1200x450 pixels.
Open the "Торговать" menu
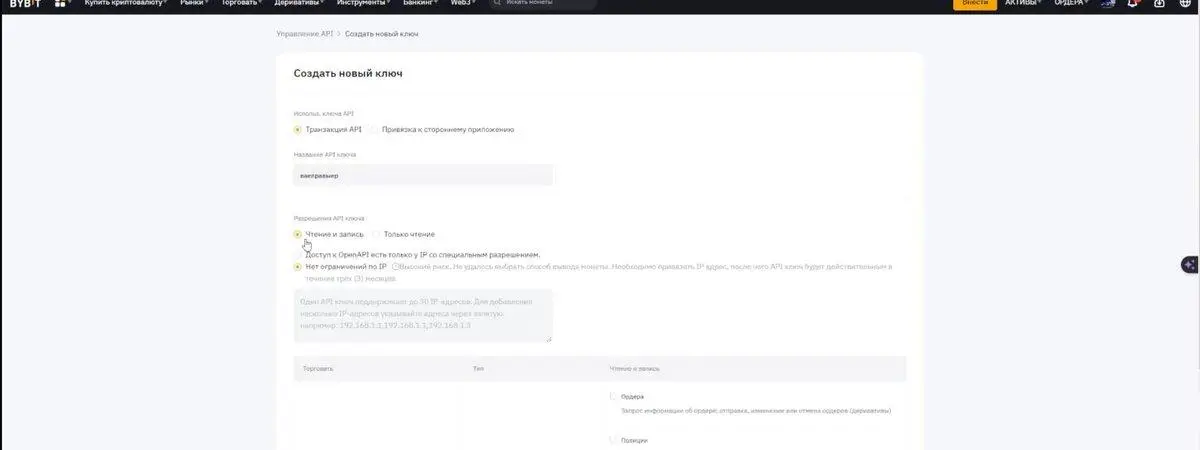coord(240,4)
